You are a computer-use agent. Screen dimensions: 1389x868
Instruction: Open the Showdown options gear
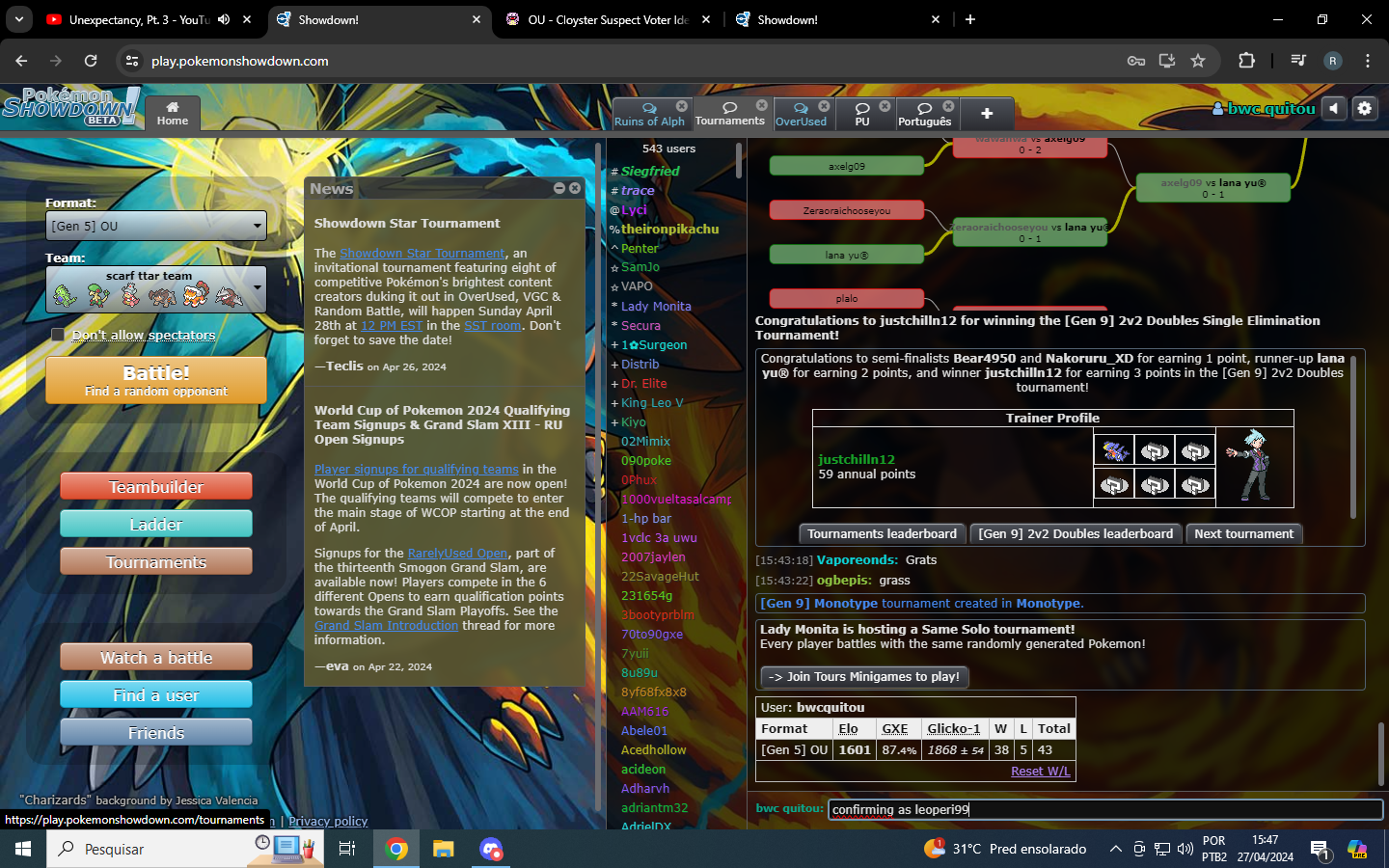1364,109
